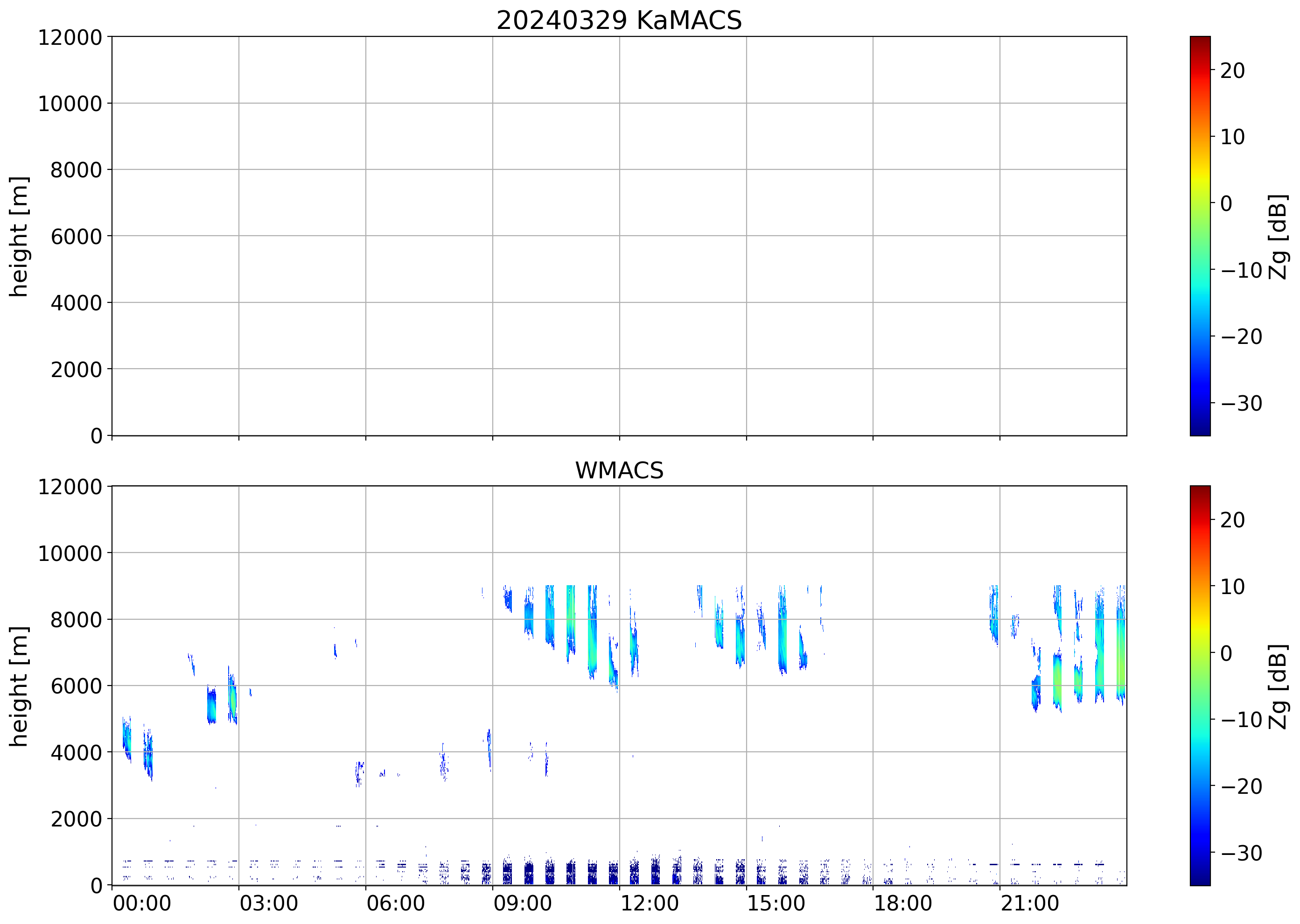This screenshot has height=924, width=1300.
Task: Click the 12:00 time axis label
Action: click(x=649, y=903)
